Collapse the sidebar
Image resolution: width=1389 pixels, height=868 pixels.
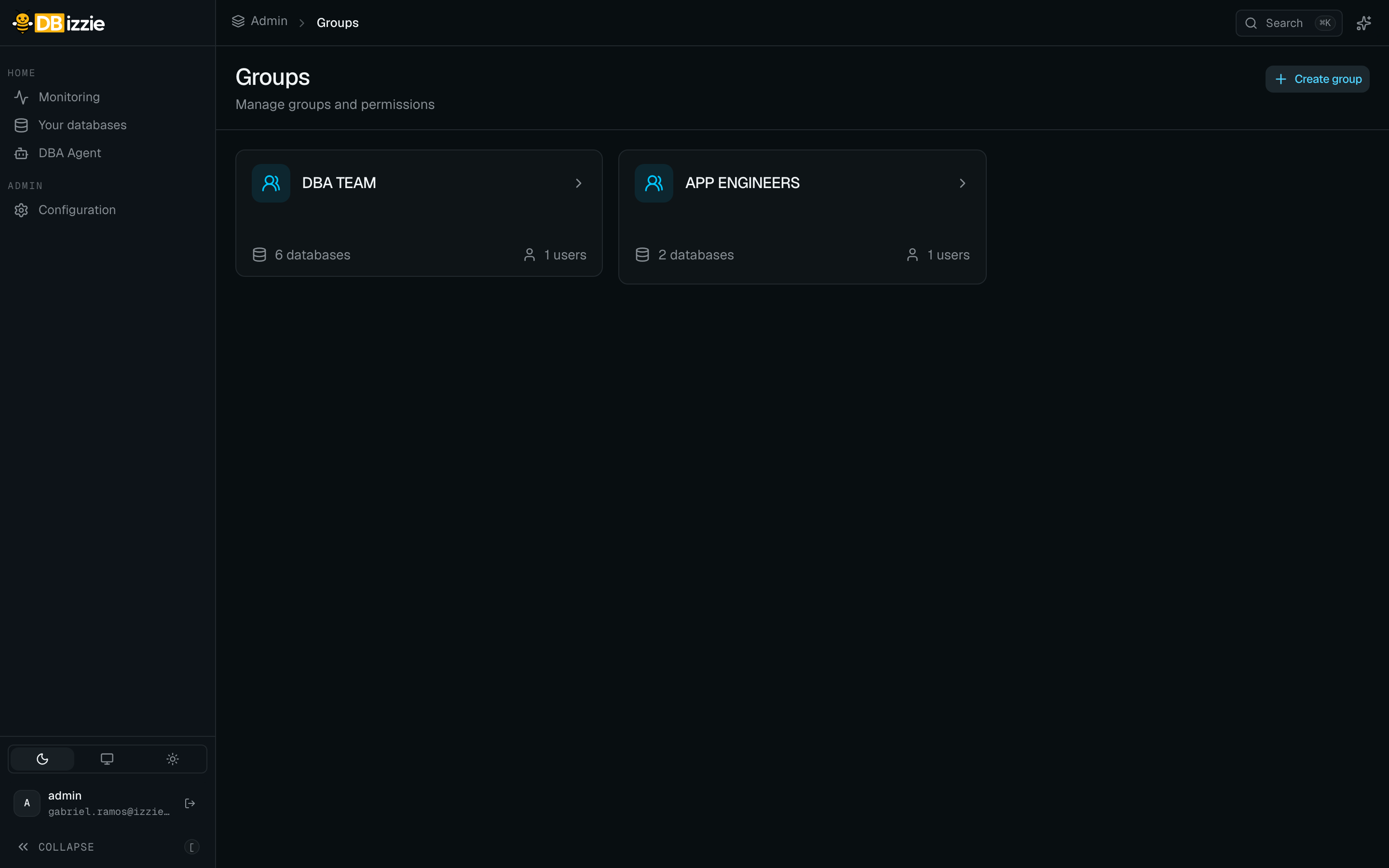[108, 847]
